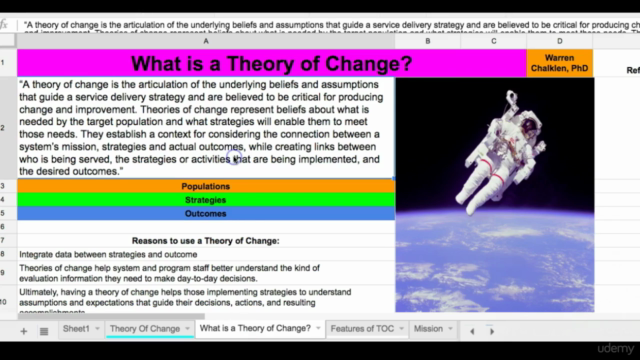Open What is a Theory of Change? tab dropdown
This screenshot has height=360, width=640.
318,328
